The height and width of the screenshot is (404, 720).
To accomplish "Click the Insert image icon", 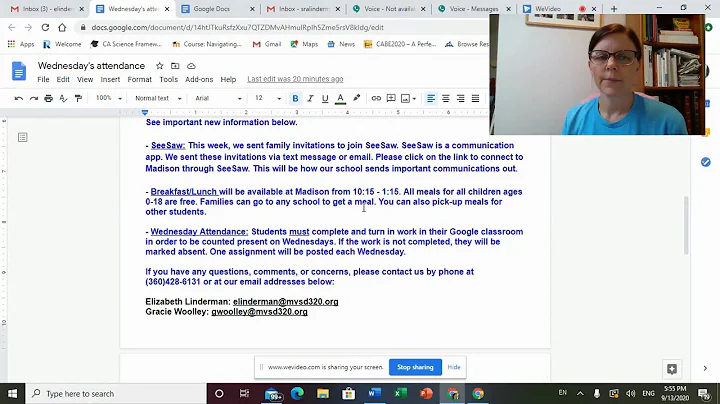I will pyautogui.click(x=405, y=98).
